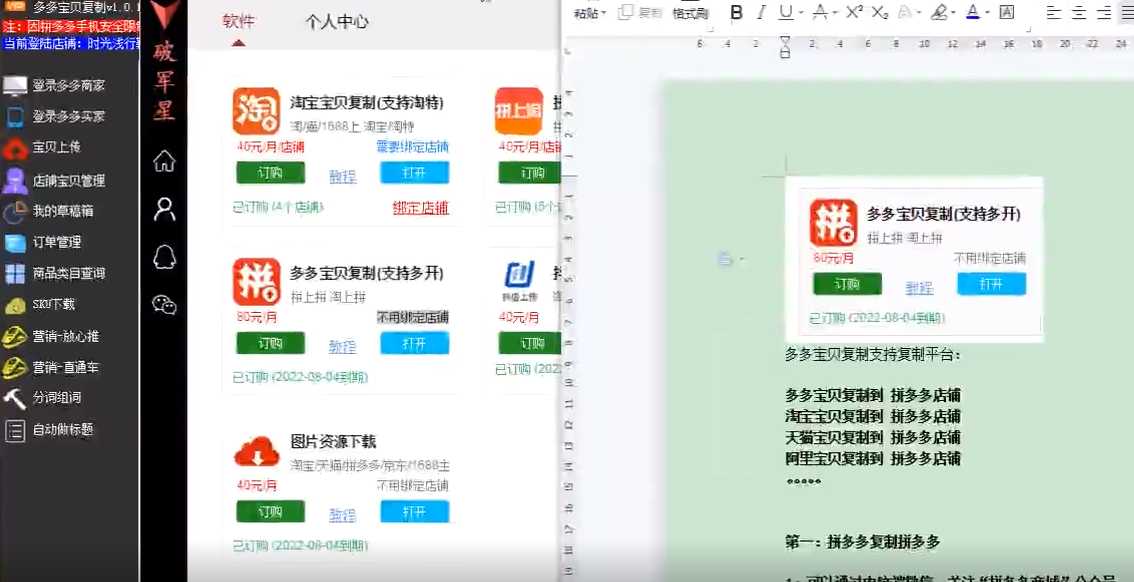Screen dimensions: 1134x582
Task: Open the 粘贴 paste dropdown
Action: pyautogui.click(x=590, y=14)
